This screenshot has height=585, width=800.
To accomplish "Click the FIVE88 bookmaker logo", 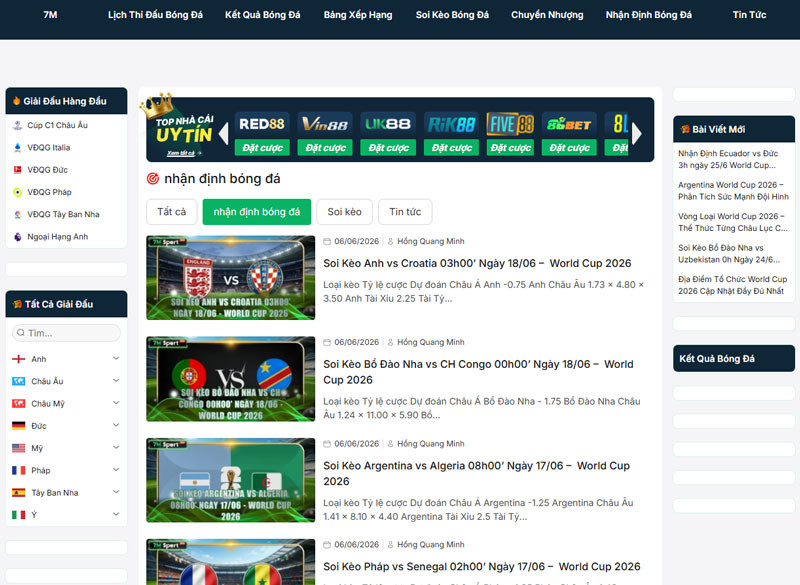I will (510, 124).
